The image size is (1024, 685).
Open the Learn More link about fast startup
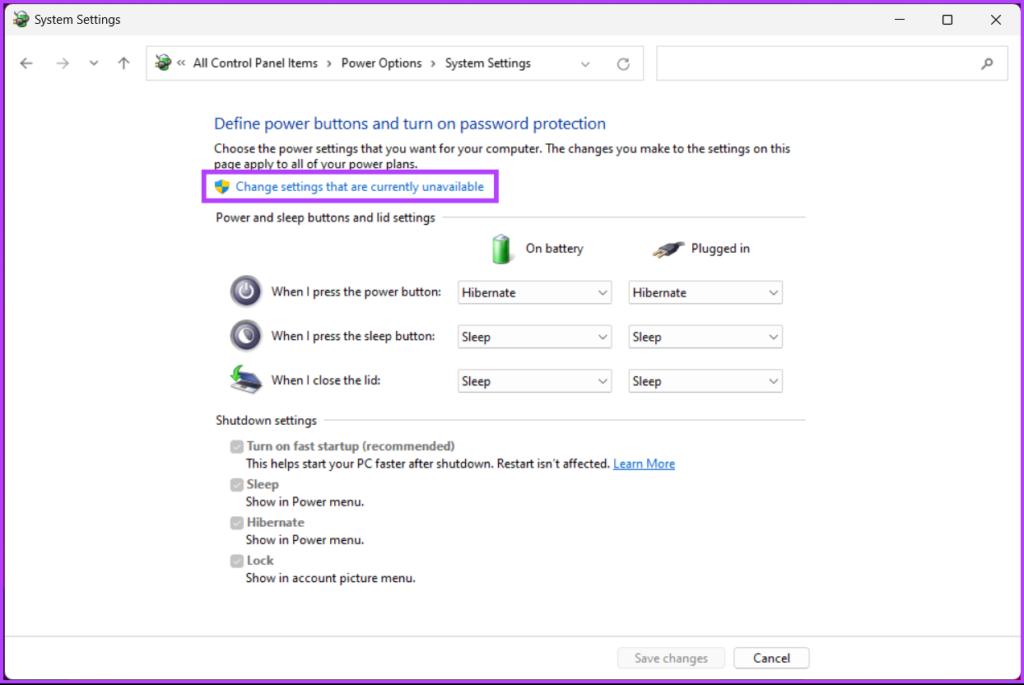643,463
